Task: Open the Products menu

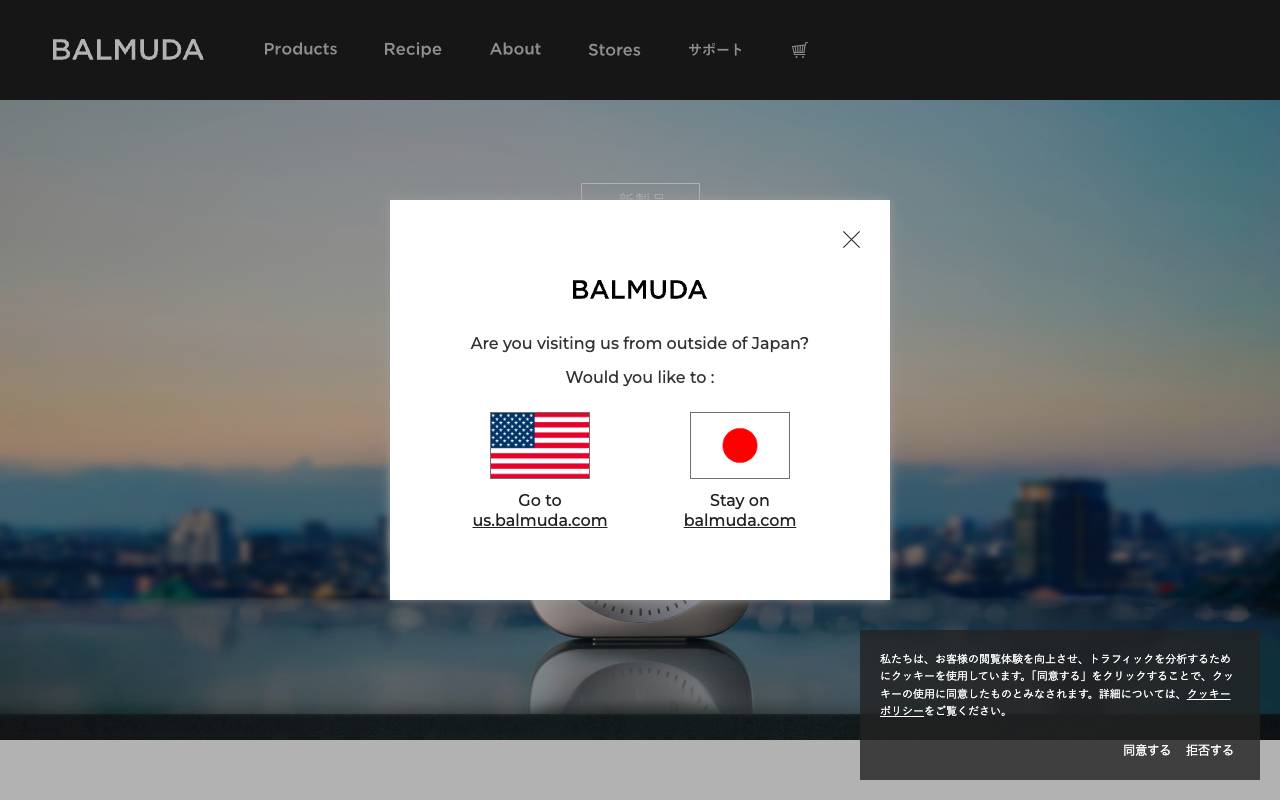Action: tap(300, 49)
